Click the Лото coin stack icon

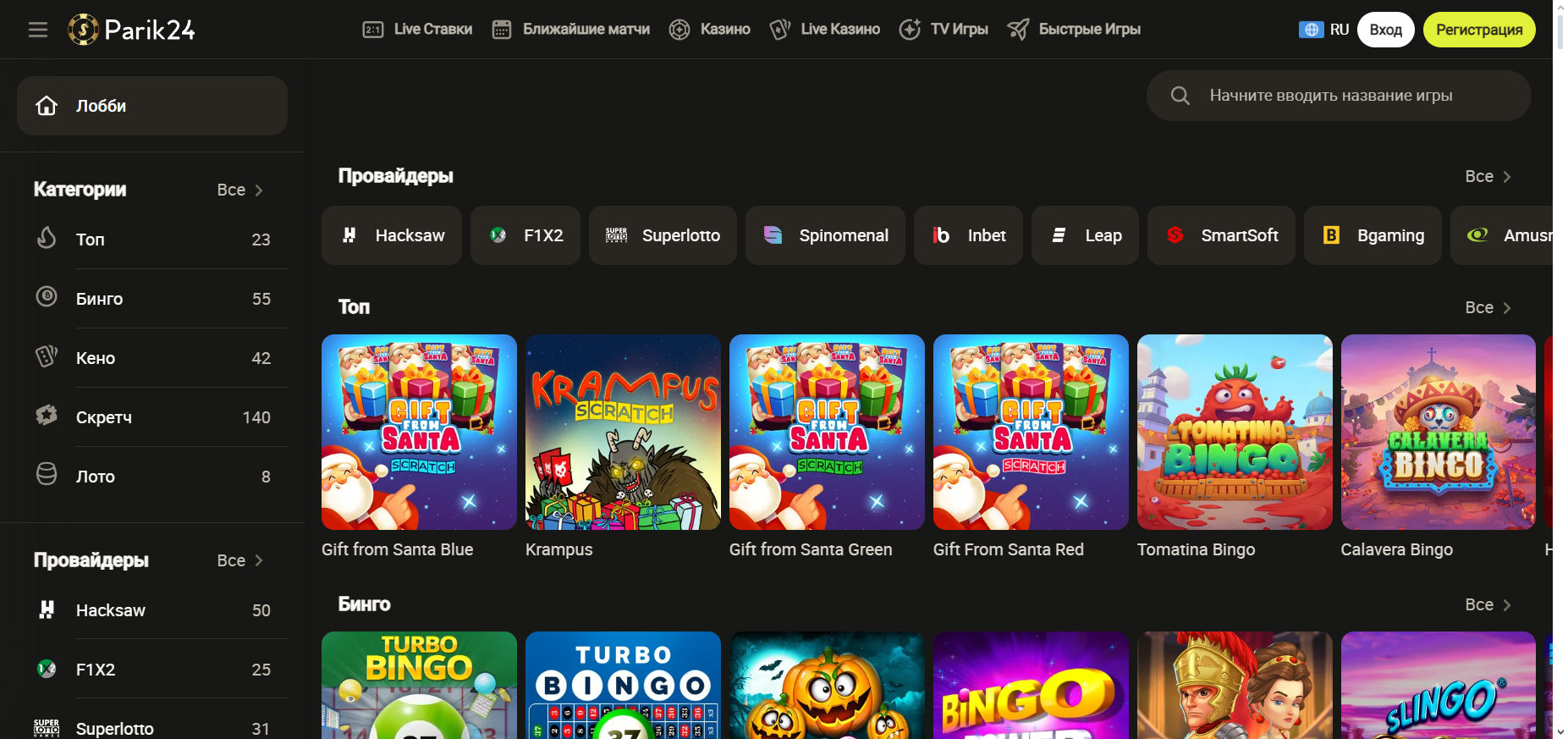coord(47,474)
